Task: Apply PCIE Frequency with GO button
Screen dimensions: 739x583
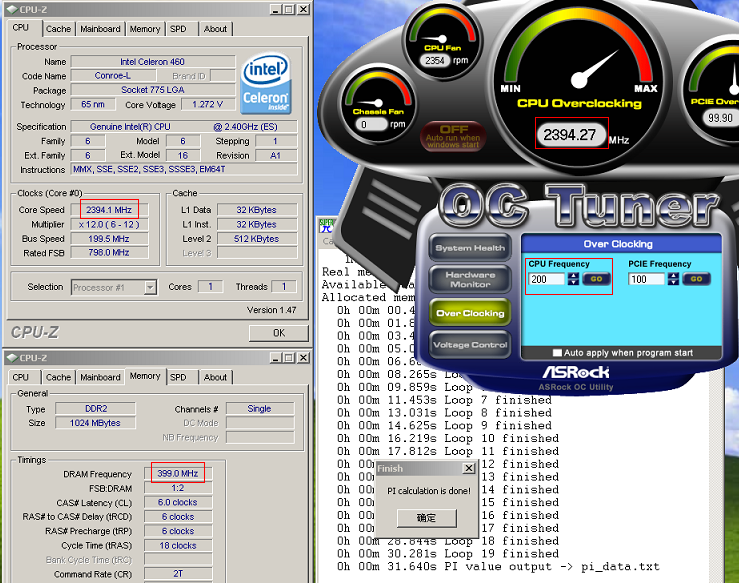Action: click(697, 279)
